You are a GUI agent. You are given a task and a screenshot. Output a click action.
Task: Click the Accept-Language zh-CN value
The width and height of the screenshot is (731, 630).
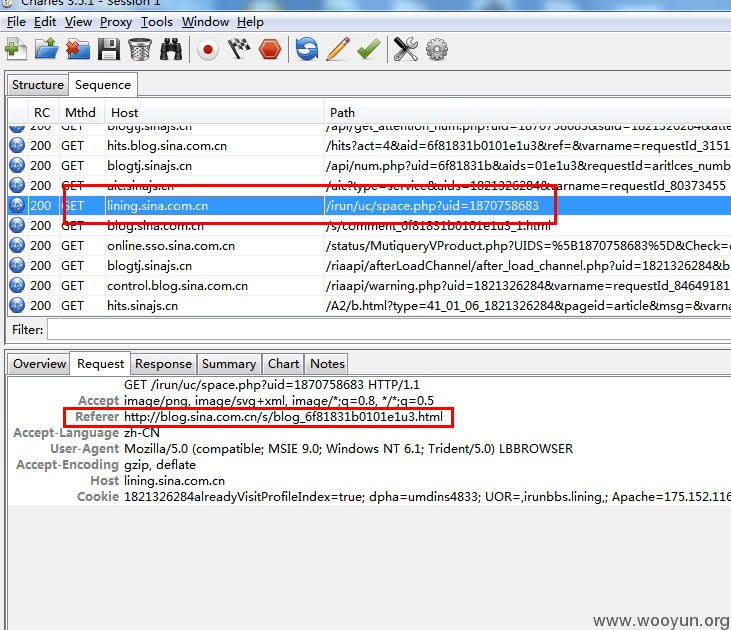pos(142,433)
